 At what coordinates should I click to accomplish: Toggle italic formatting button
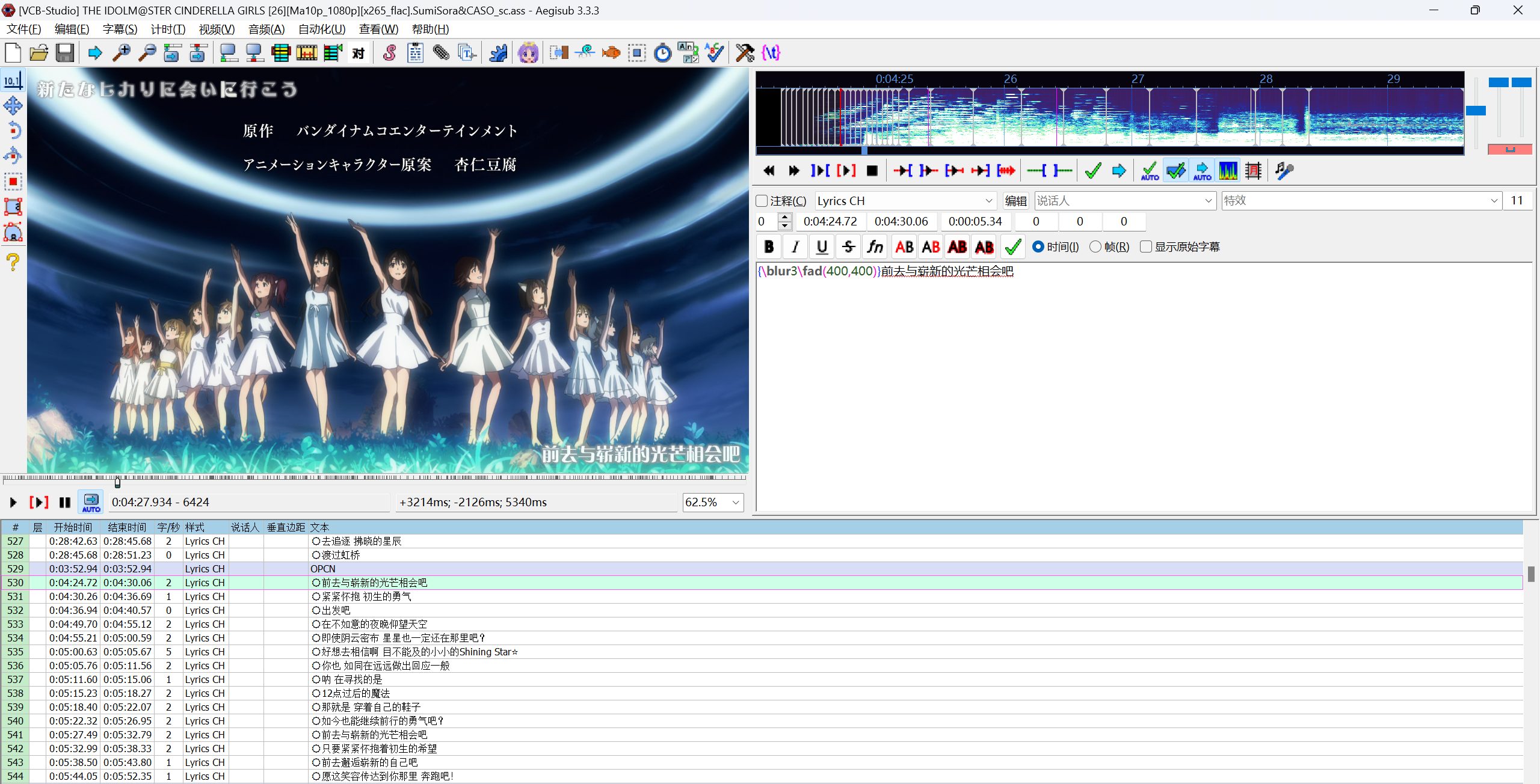coord(795,247)
